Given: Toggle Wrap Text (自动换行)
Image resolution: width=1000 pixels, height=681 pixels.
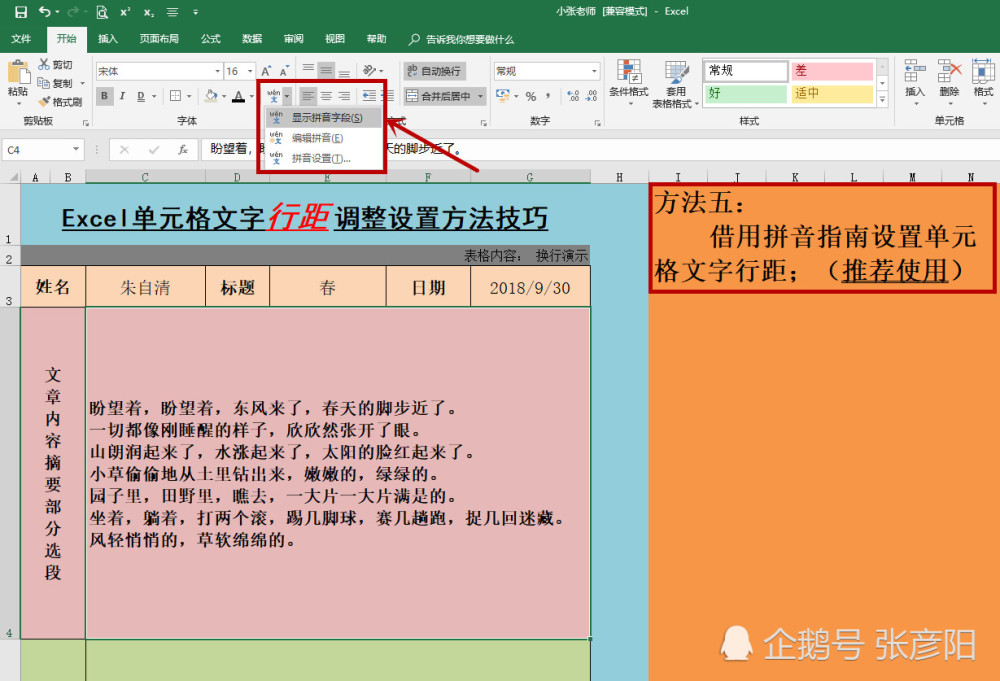Looking at the screenshot, I should point(434,71).
